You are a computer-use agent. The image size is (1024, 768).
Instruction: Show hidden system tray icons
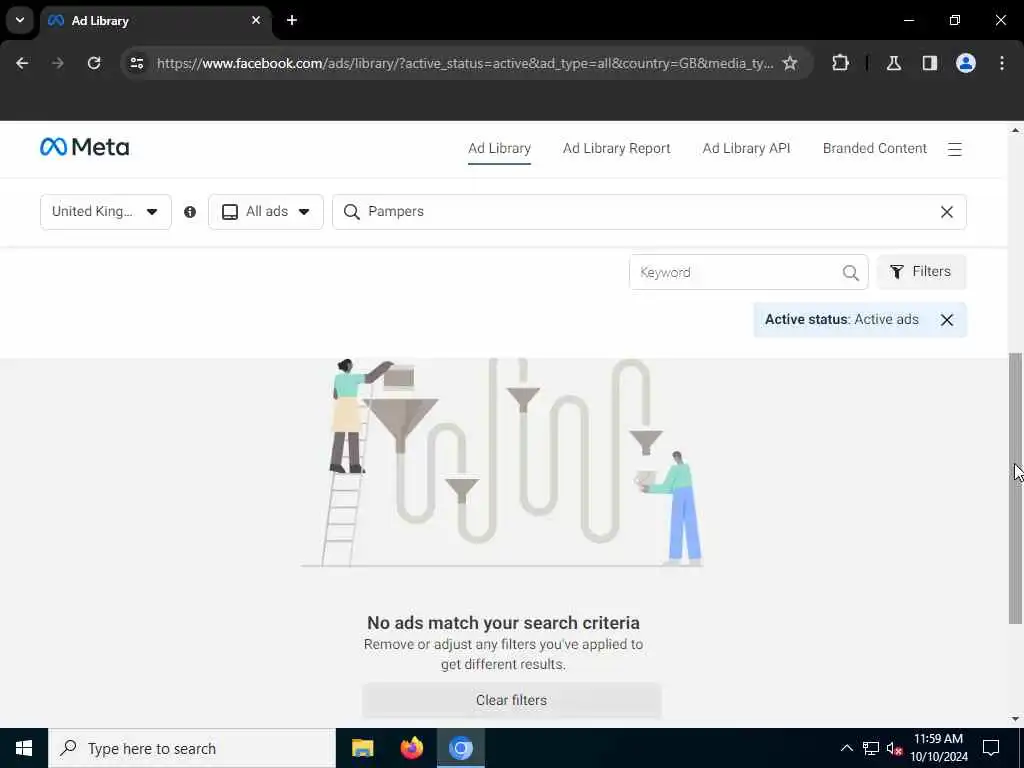pyautogui.click(x=846, y=748)
